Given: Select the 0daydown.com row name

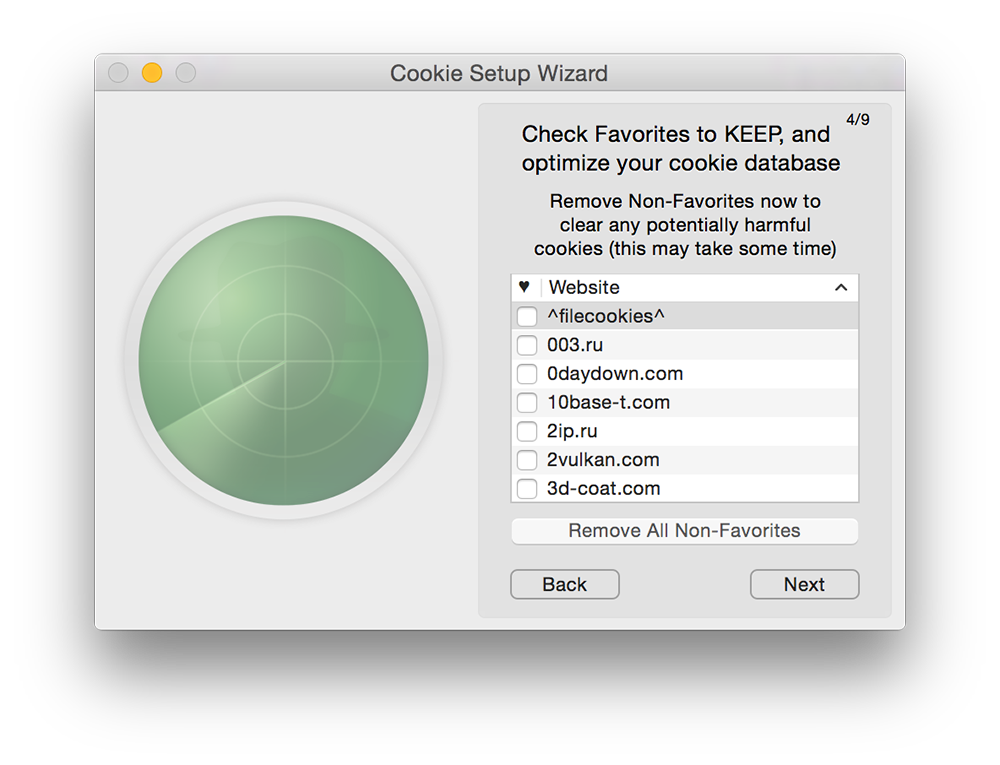Looking at the screenshot, I should tap(615, 374).
